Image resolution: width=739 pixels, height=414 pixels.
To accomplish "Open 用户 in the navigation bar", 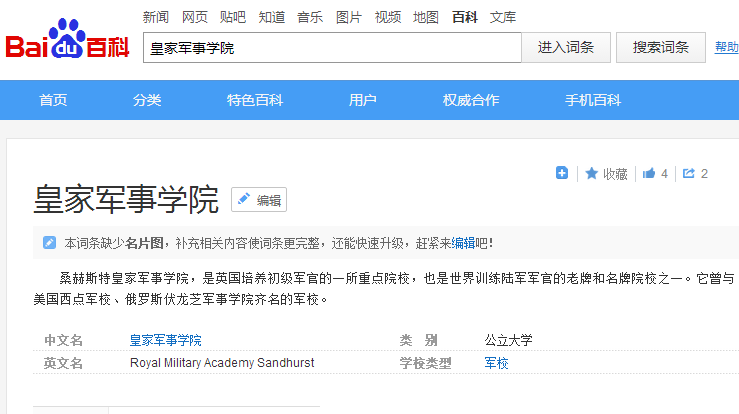I will (362, 100).
